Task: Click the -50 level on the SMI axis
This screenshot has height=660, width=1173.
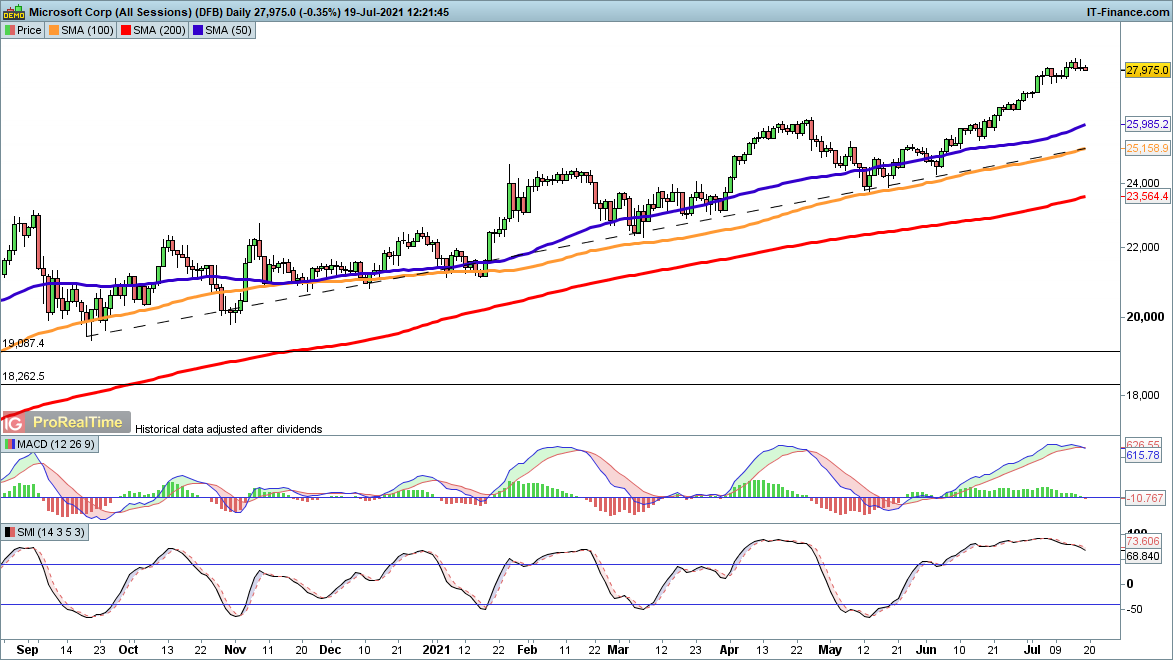Action: [x=1134, y=609]
